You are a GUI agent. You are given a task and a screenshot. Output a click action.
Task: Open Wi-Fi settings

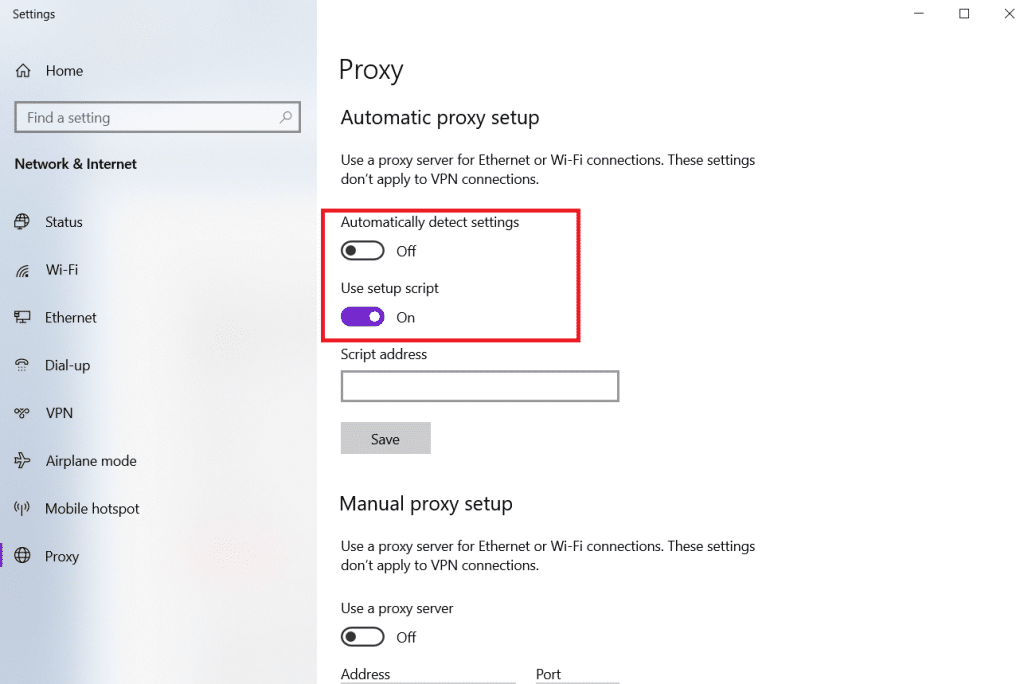[62, 269]
